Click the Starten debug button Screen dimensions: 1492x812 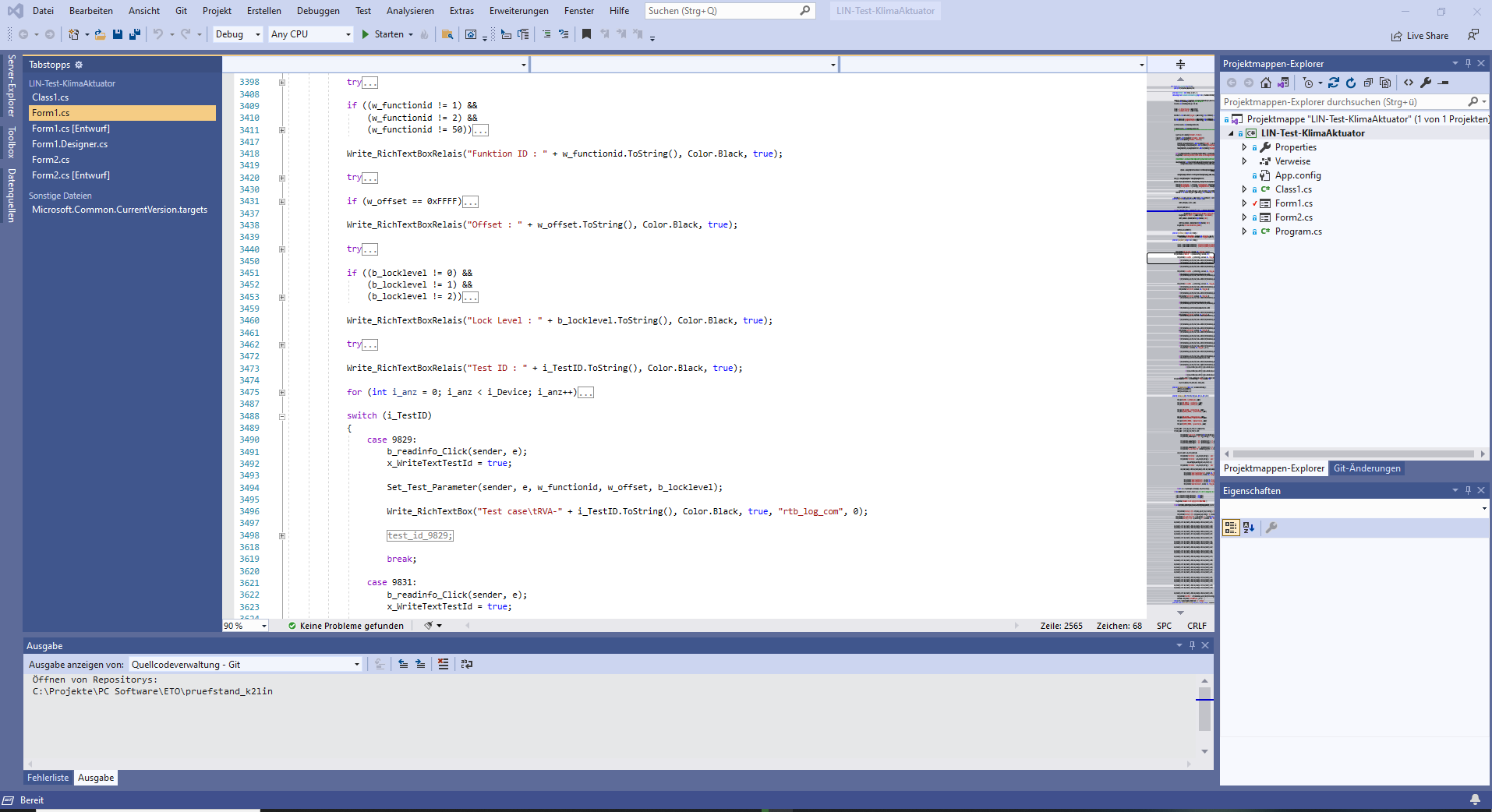(x=387, y=34)
